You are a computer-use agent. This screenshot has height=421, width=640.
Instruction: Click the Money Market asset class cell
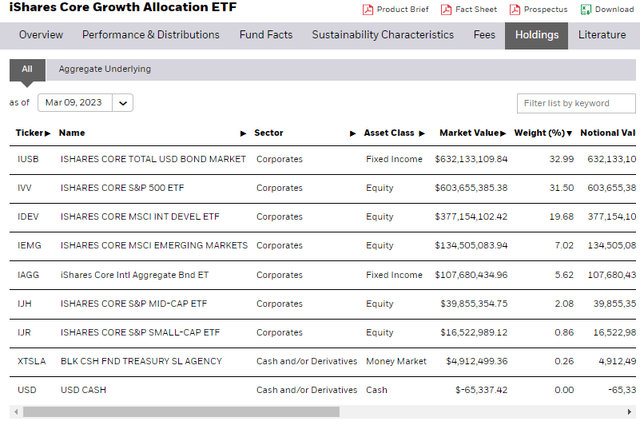396,361
